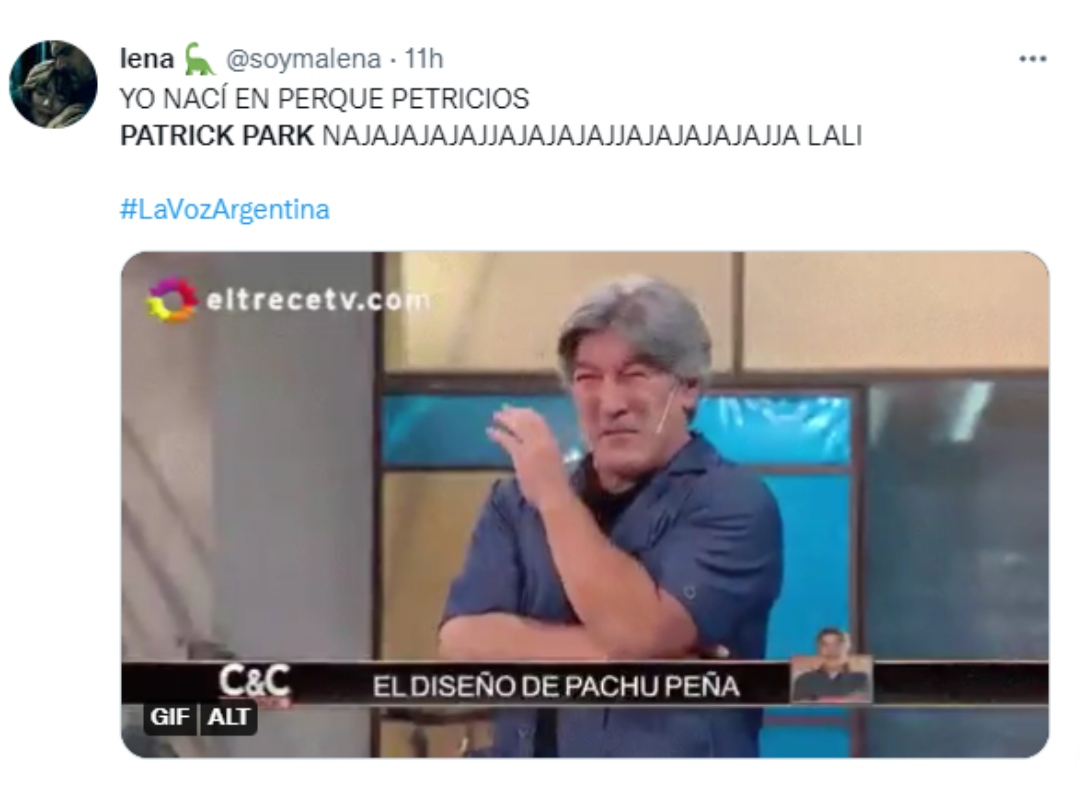Click the EL DISEÑO DE PACHU PEÑA caption
The width and height of the screenshot is (1080, 800).
pos(556,686)
